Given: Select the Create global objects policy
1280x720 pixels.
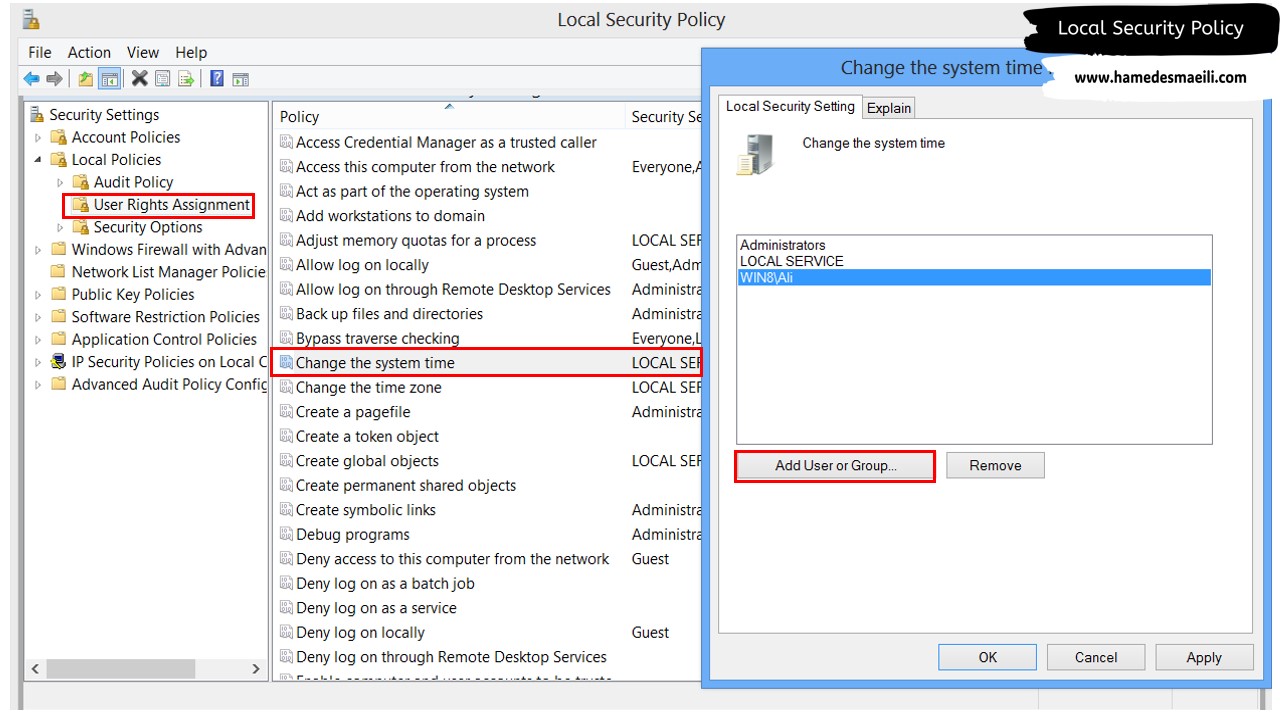Looking at the screenshot, I should point(367,461).
